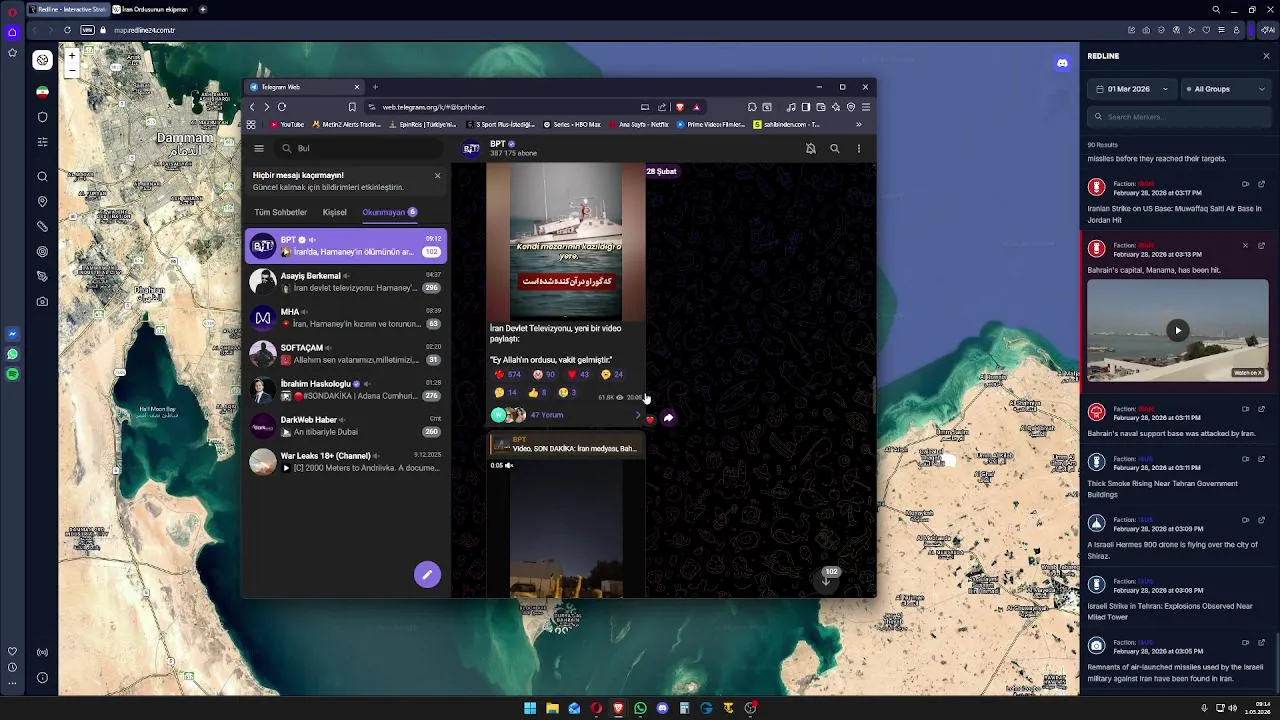Expand comments arrow on 47 Yorum
The image size is (1280, 720).
638,415
